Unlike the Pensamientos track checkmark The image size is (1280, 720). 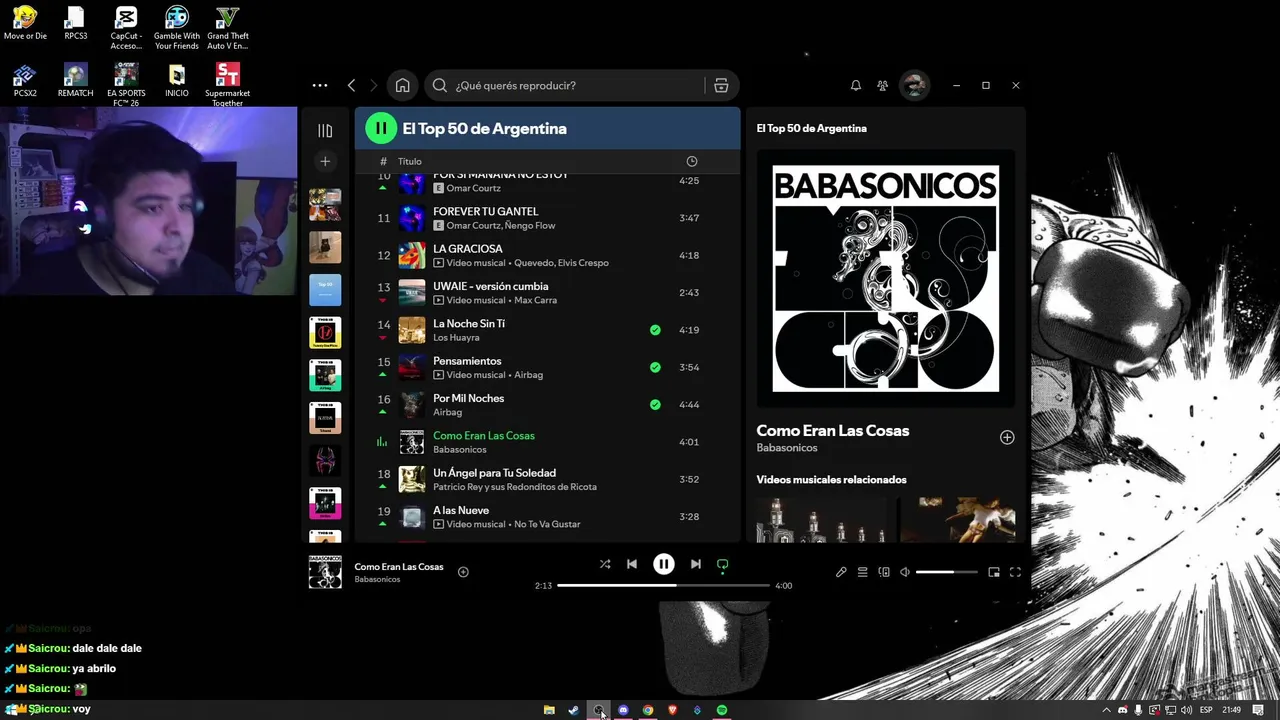(x=655, y=367)
